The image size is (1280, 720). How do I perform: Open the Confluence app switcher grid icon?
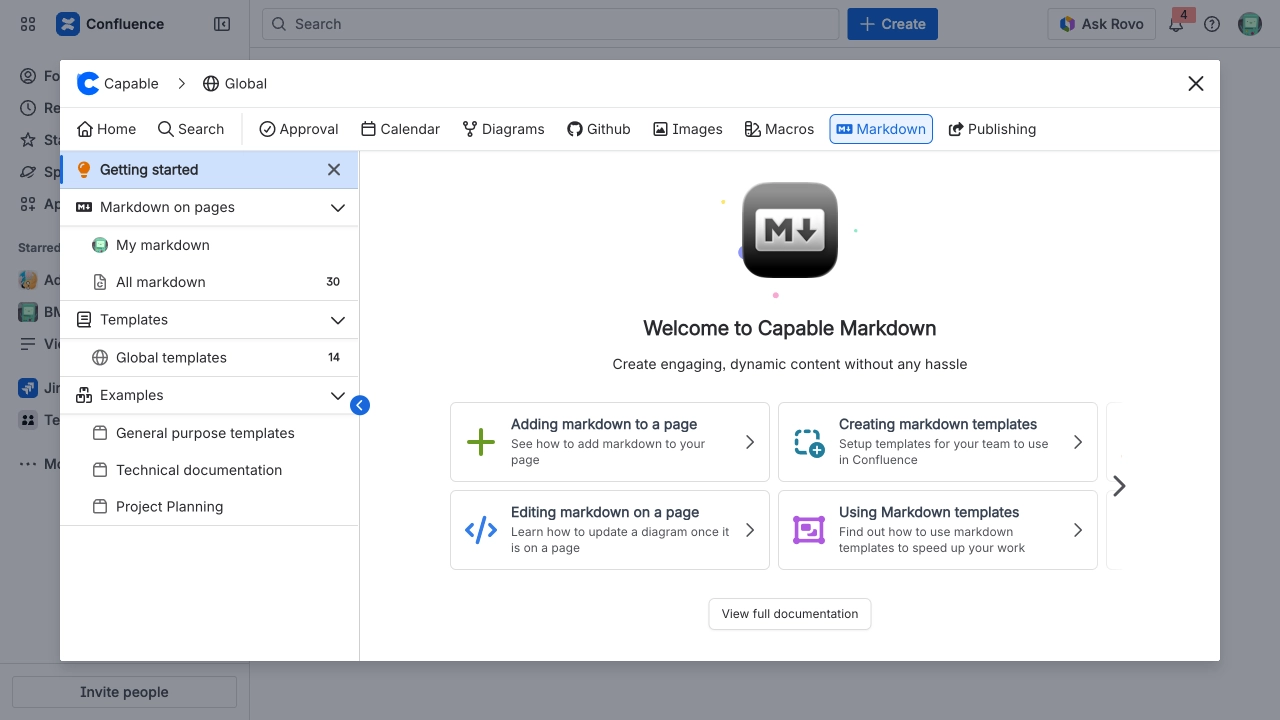tap(28, 24)
